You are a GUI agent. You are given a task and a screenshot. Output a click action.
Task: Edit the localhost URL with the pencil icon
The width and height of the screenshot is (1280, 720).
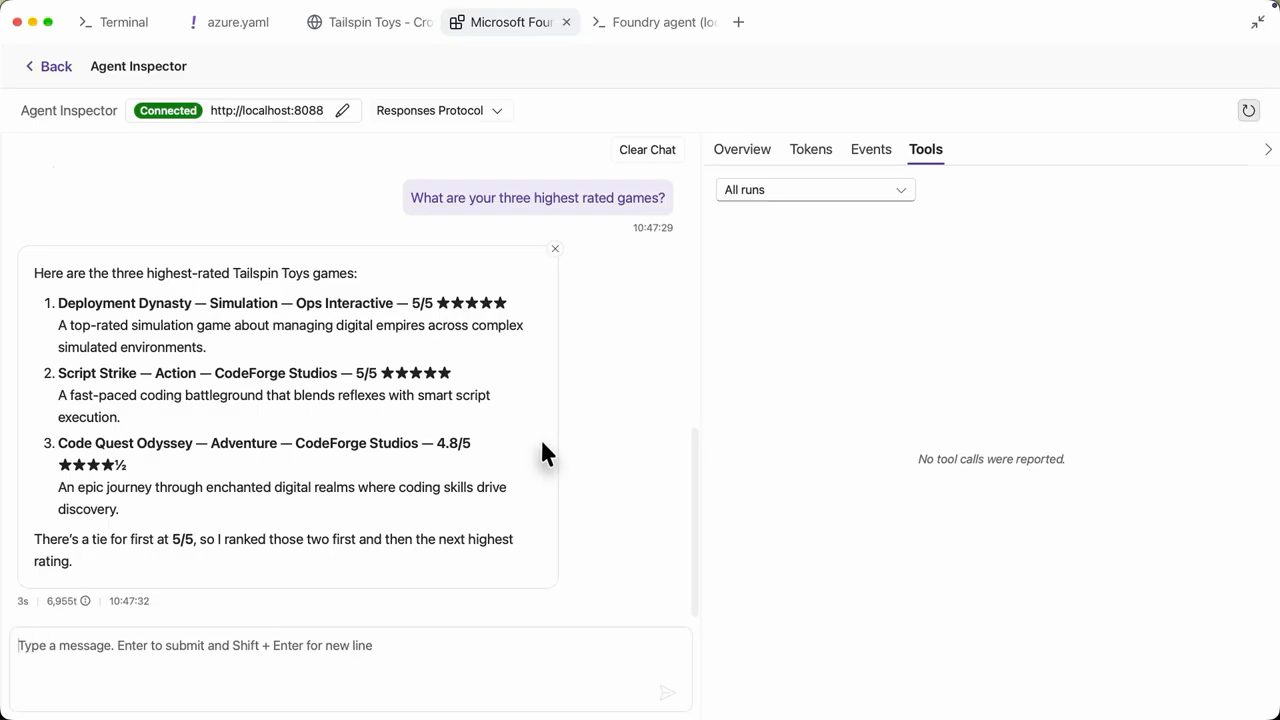343,111
